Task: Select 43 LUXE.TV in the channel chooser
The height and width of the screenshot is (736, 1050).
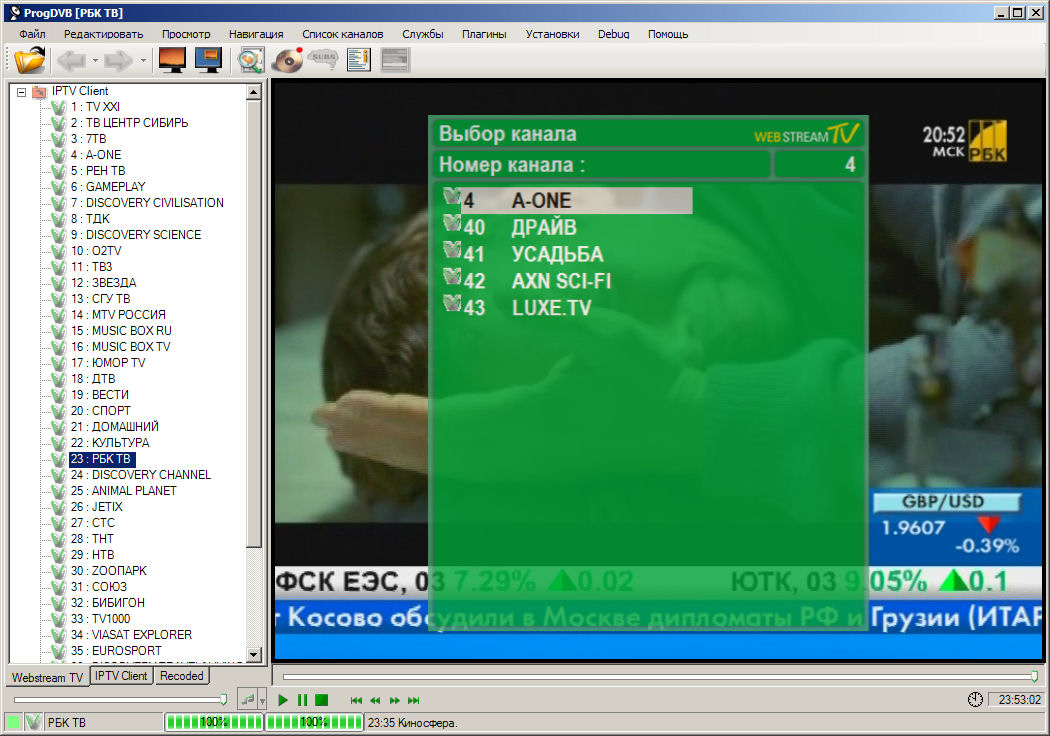Action: tap(518, 308)
